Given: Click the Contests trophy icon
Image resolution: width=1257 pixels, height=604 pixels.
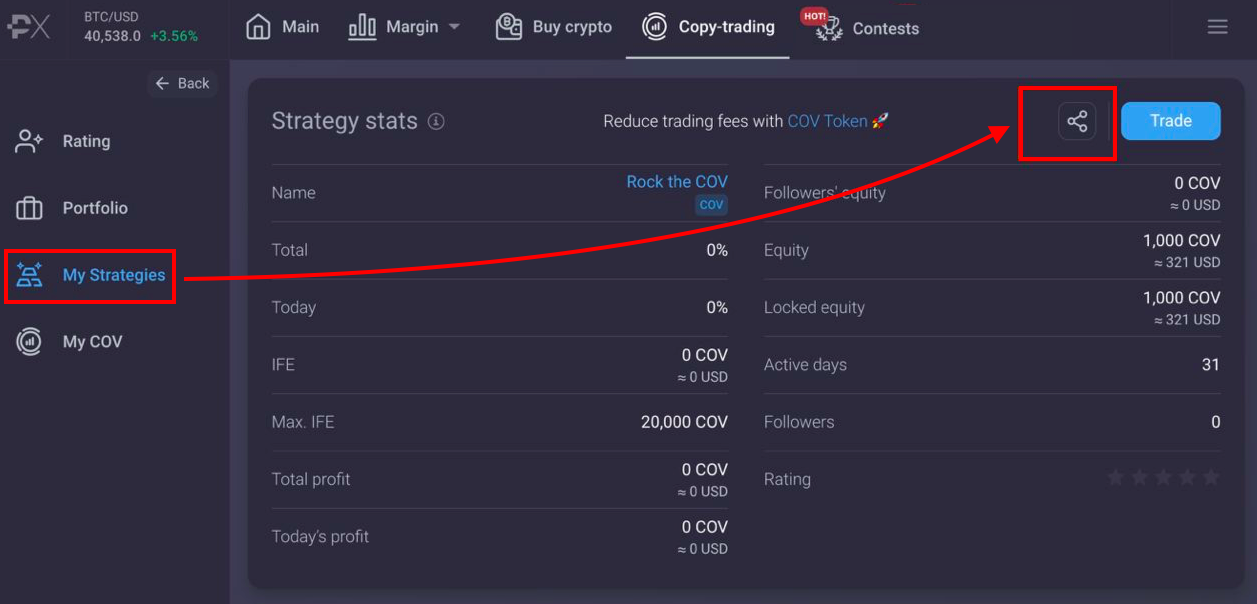Looking at the screenshot, I should 829,28.
